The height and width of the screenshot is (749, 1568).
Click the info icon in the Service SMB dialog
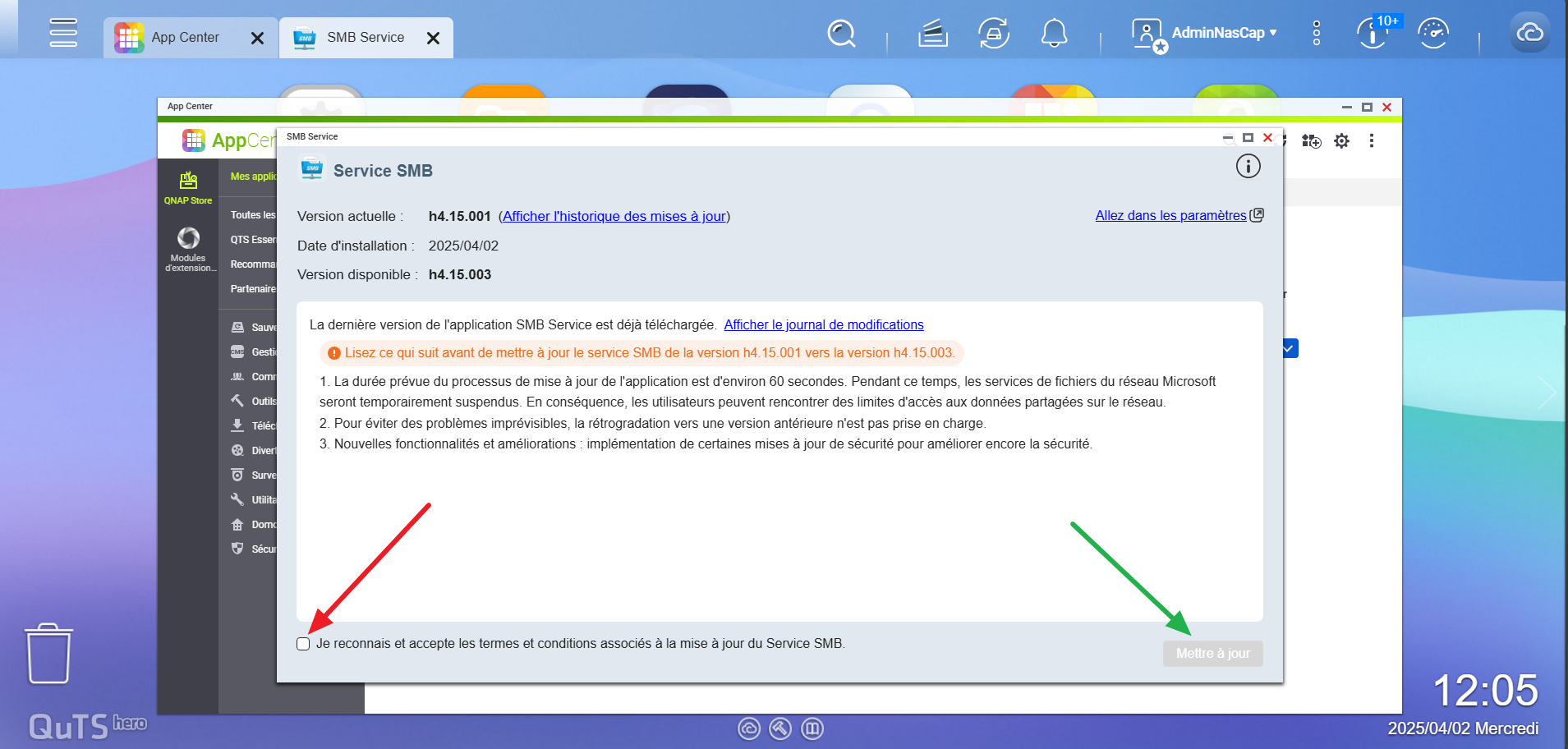tap(1248, 167)
